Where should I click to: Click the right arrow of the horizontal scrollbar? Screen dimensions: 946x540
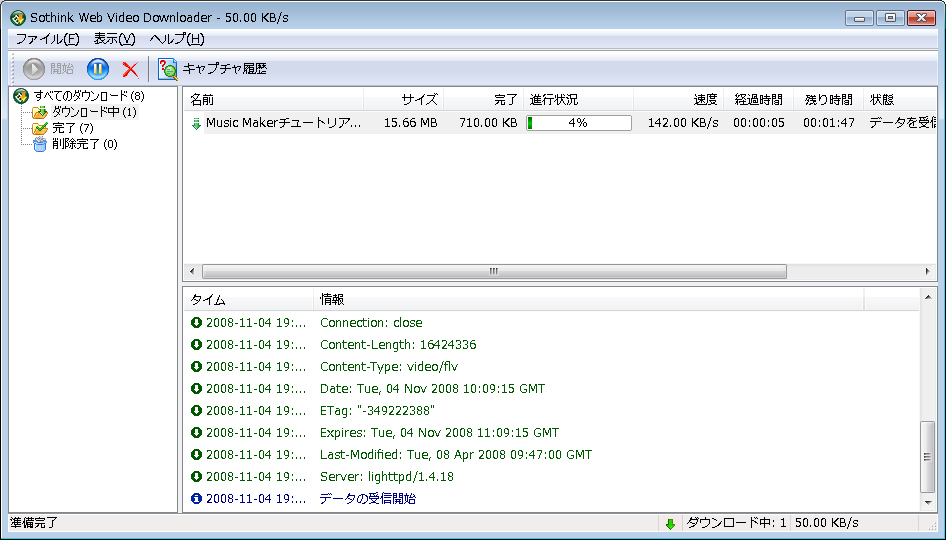coord(928,272)
